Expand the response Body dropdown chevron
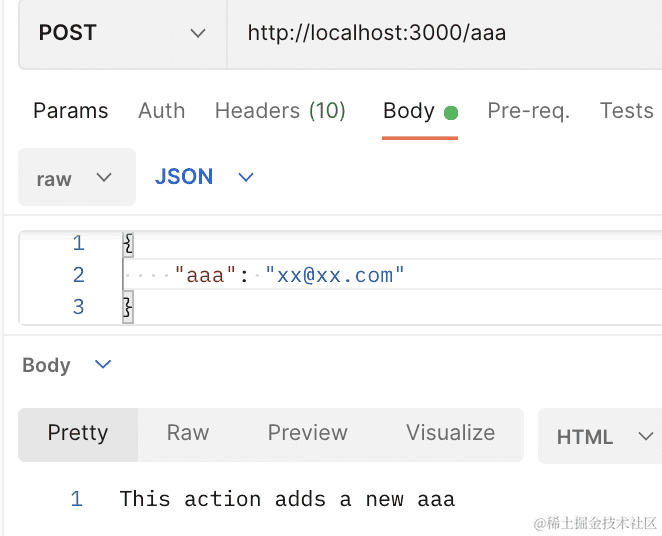662x536 pixels. point(102,365)
